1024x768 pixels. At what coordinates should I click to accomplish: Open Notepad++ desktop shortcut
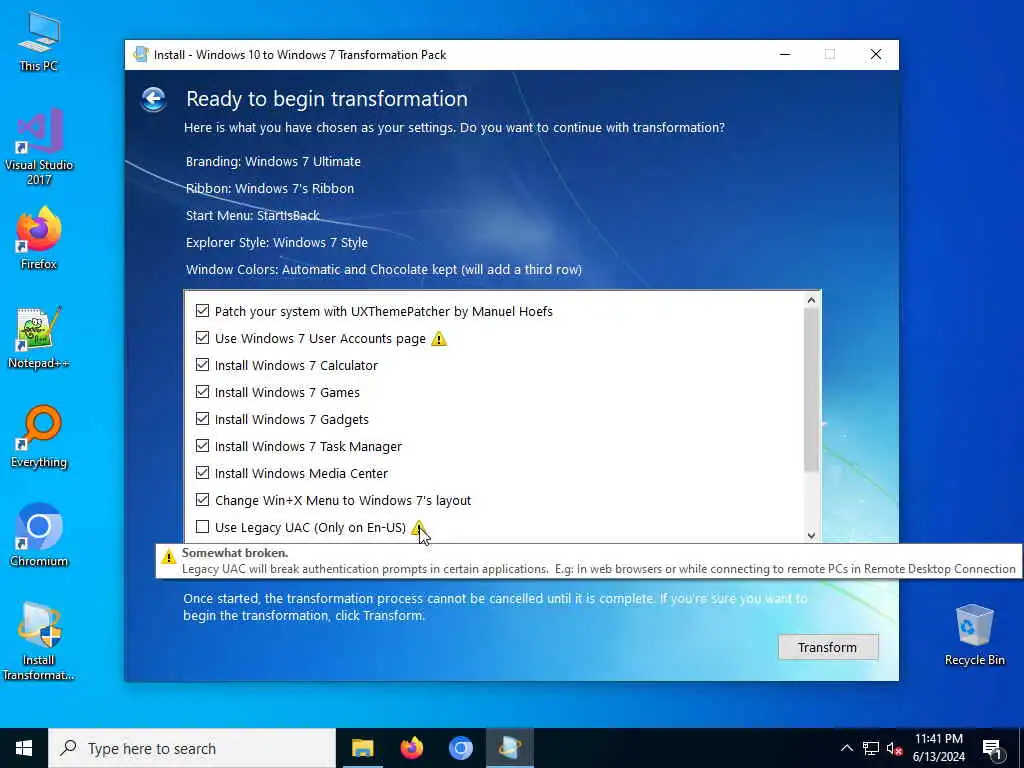[x=39, y=338]
